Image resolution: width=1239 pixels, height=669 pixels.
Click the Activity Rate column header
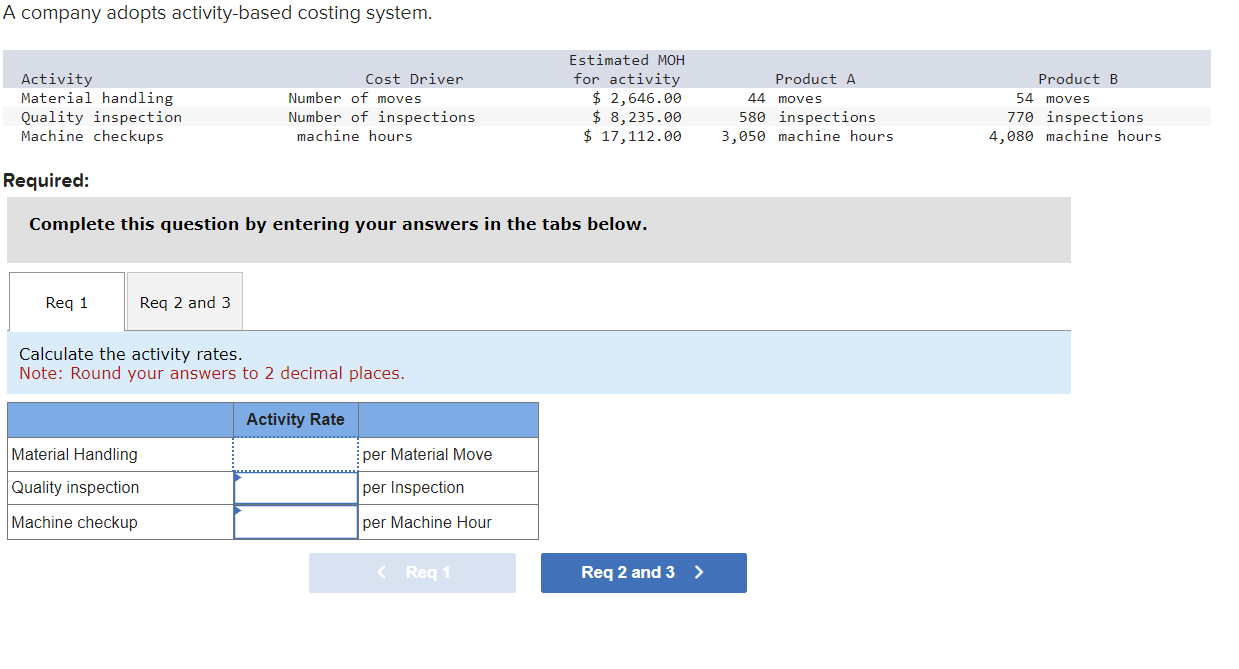click(295, 419)
